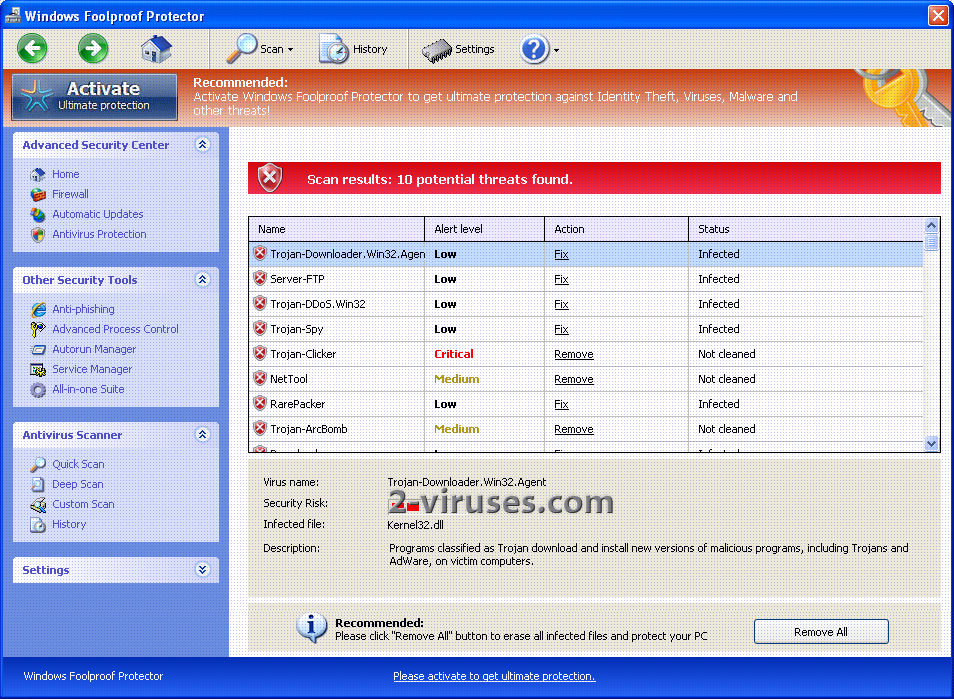Click the green Back arrow icon
Screen dimensions: 954x699
pyautogui.click(x=32, y=49)
